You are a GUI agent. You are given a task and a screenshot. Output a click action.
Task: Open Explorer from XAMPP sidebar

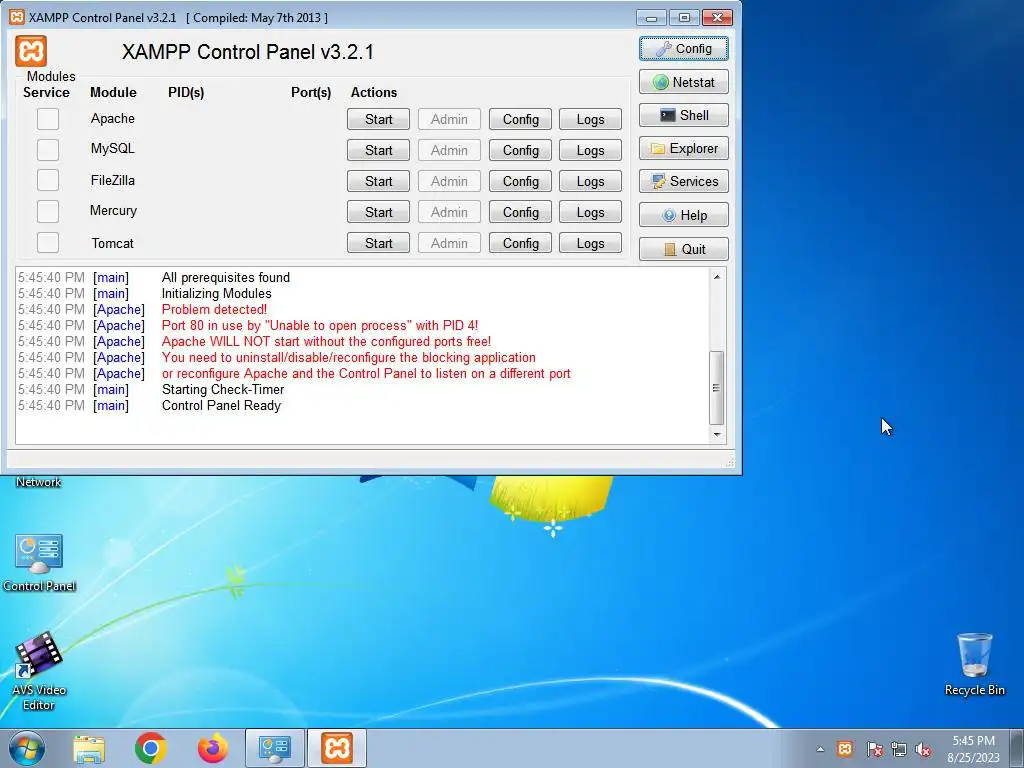coord(684,148)
